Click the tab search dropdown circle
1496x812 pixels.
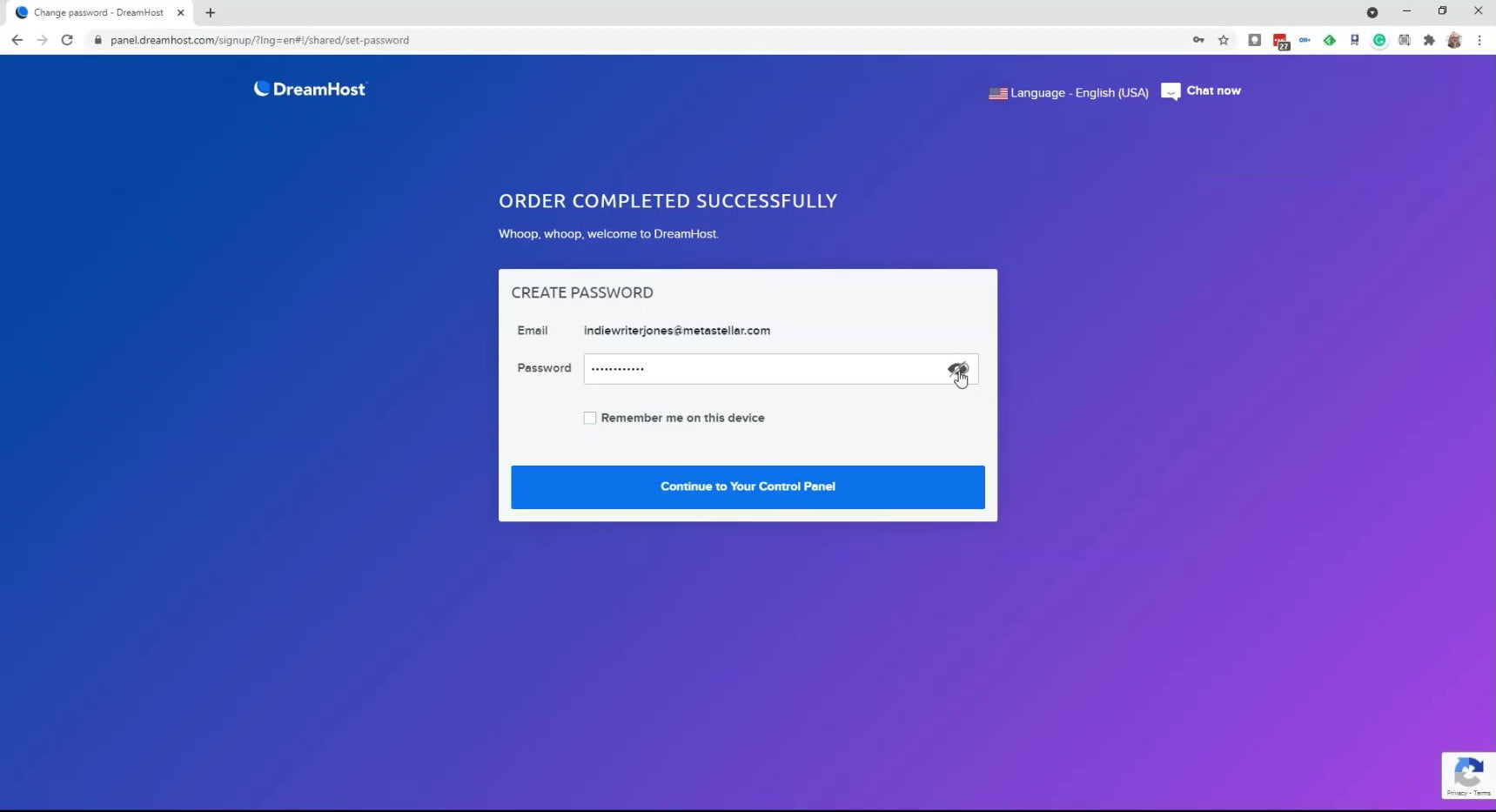pyautogui.click(x=1372, y=12)
